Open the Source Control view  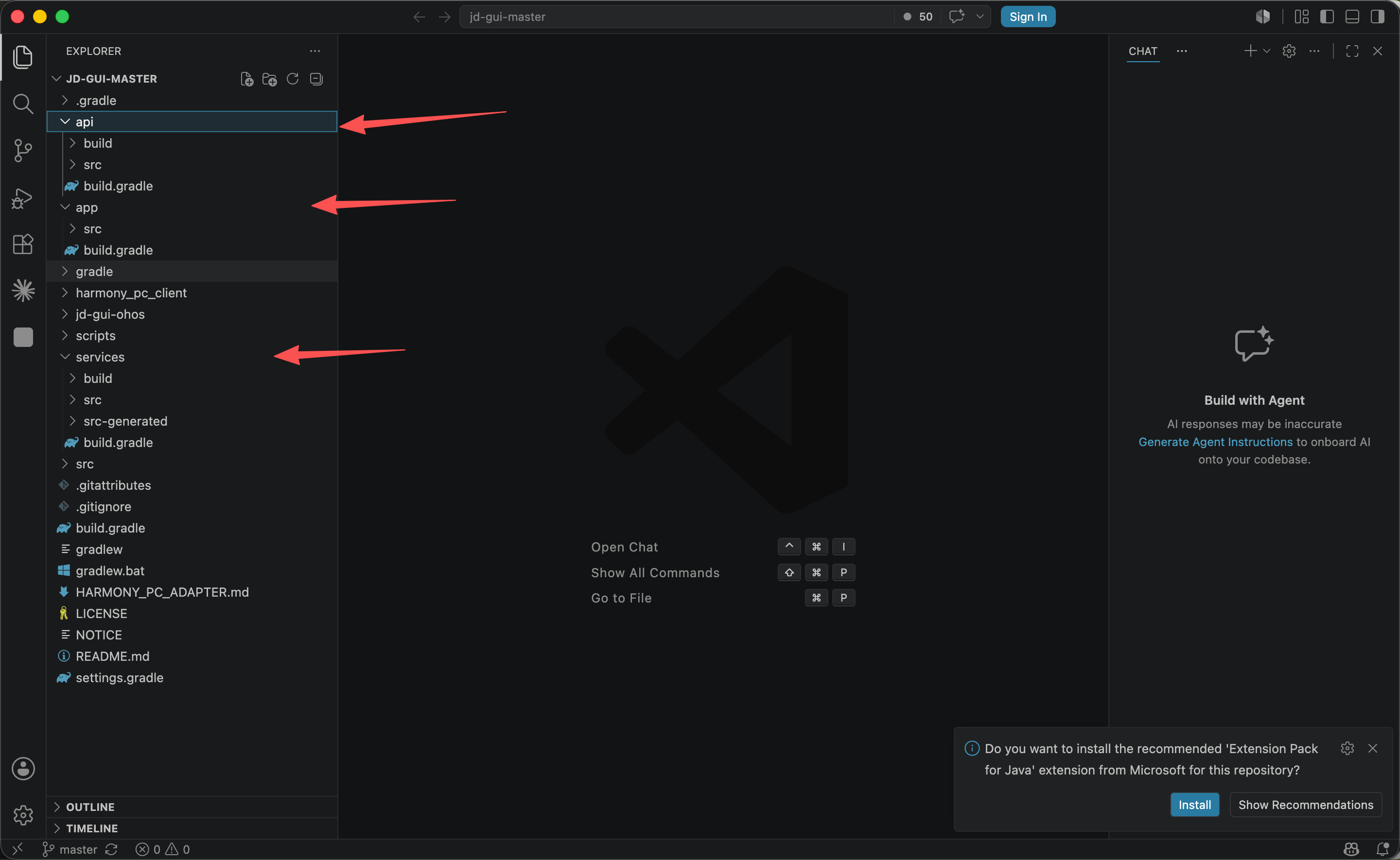pyautogui.click(x=23, y=151)
